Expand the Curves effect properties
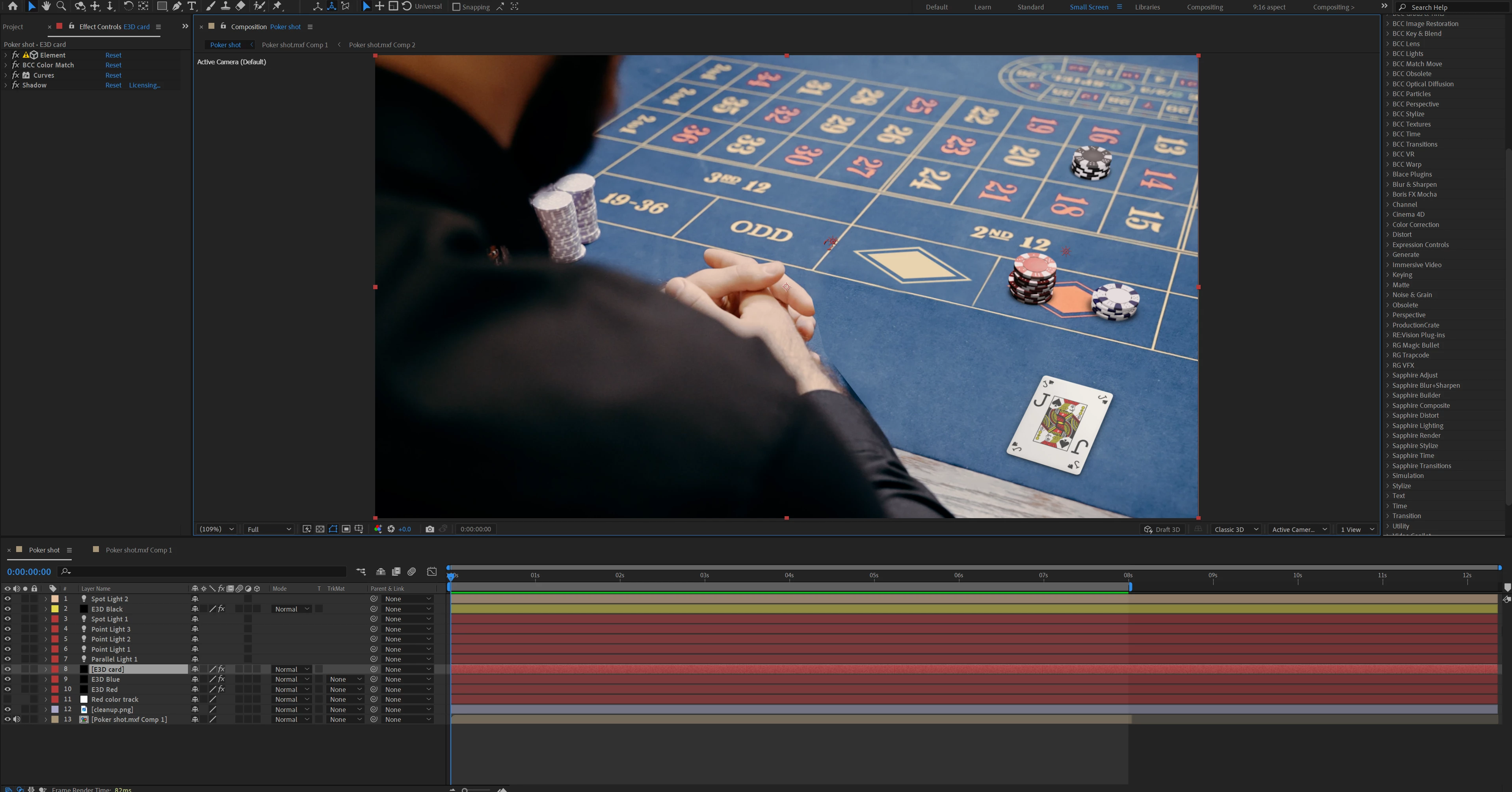 pyautogui.click(x=6, y=75)
